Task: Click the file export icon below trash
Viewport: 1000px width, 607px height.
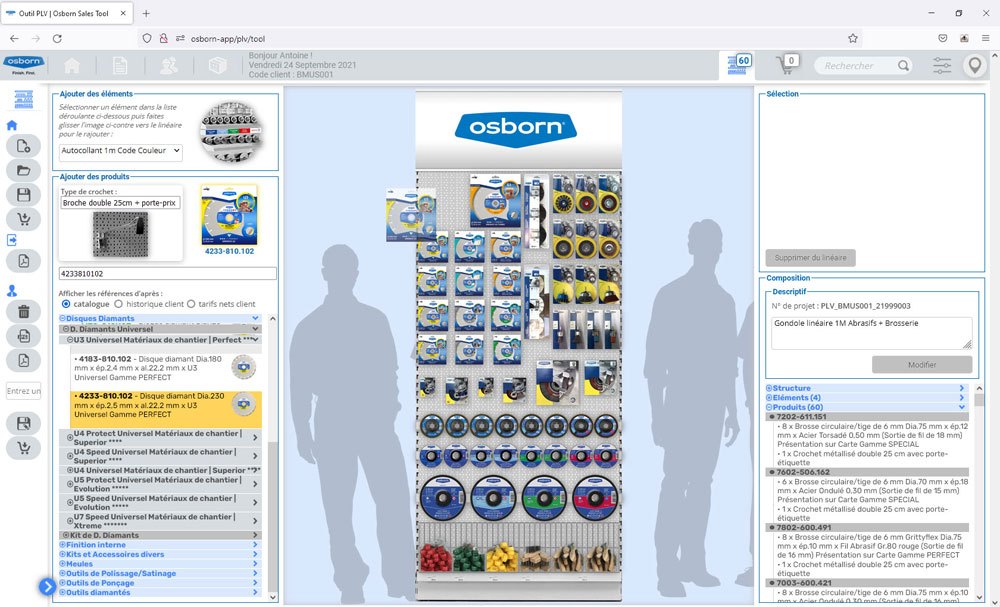Action: click(x=24, y=336)
